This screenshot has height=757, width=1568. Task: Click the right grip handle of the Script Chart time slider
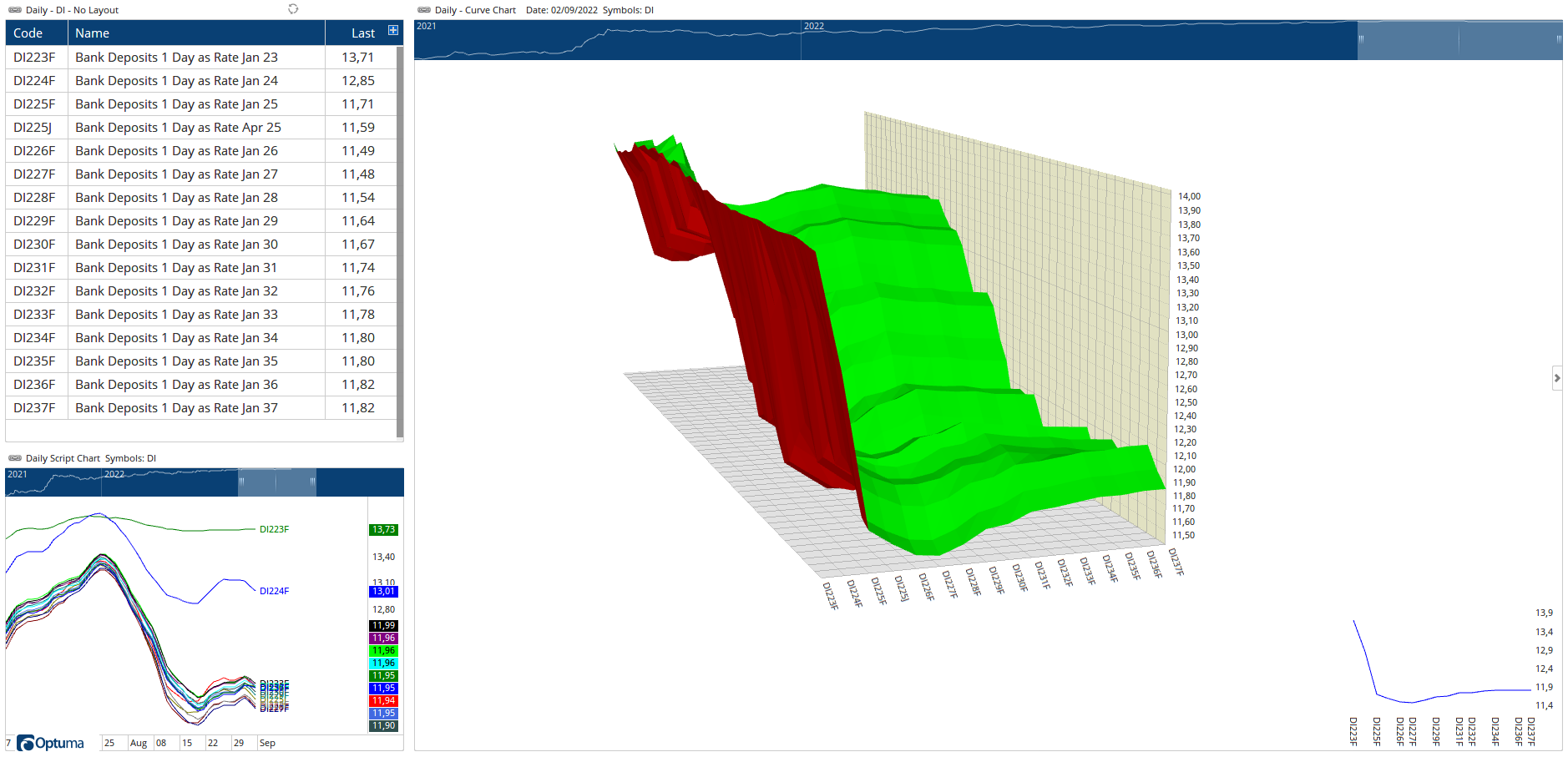click(312, 482)
